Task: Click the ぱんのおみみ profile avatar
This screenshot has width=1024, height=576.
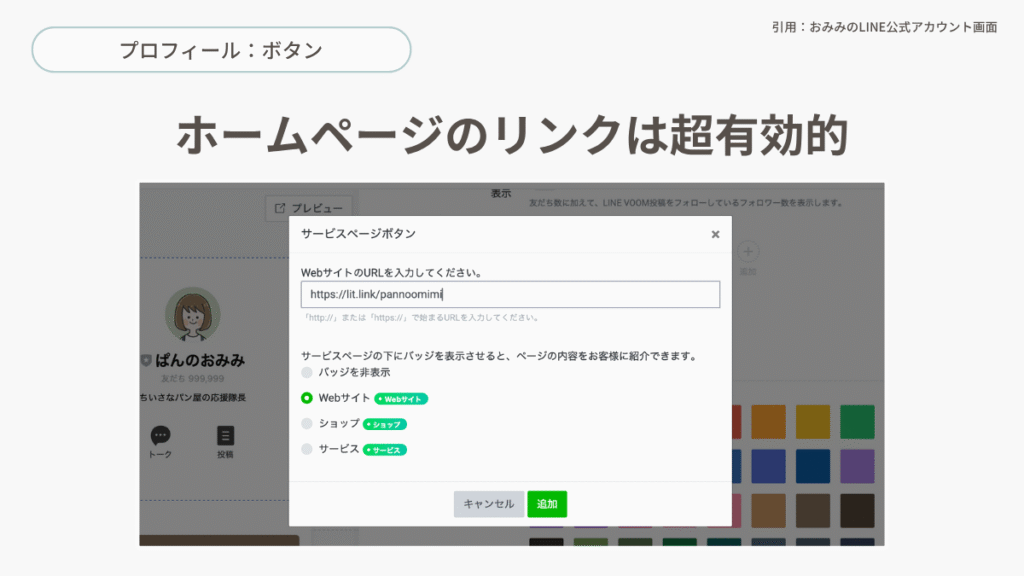Action: (x=192, y=315)
